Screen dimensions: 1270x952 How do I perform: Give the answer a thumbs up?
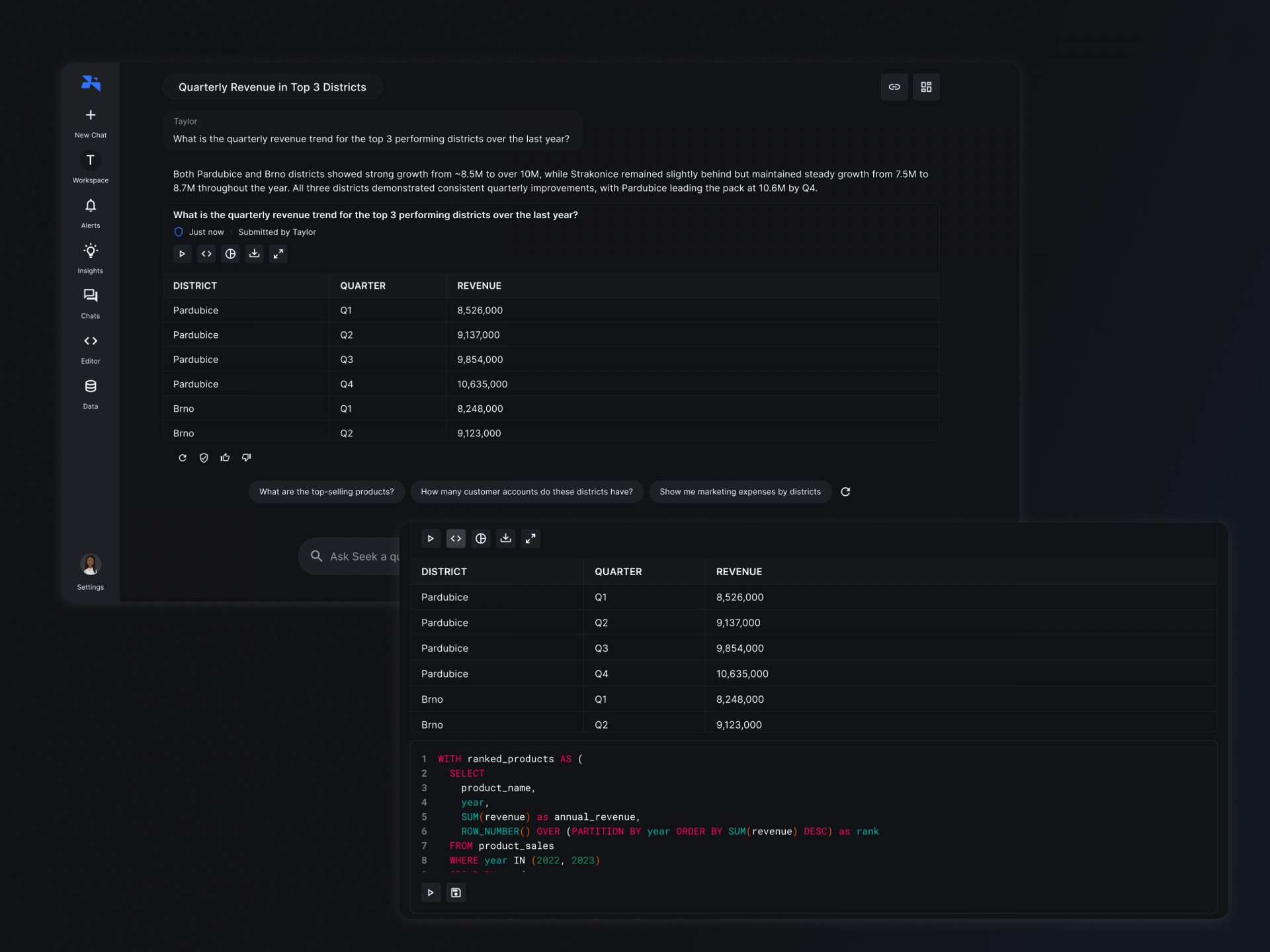click(x=225, y=457)
